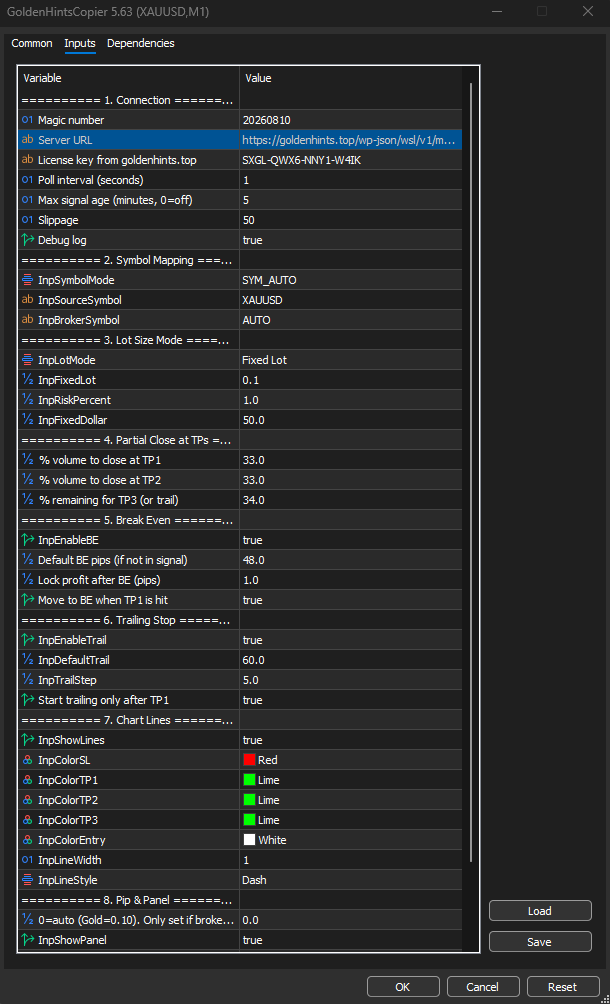Open InpLineStyle Dash value dropdown

351,880
